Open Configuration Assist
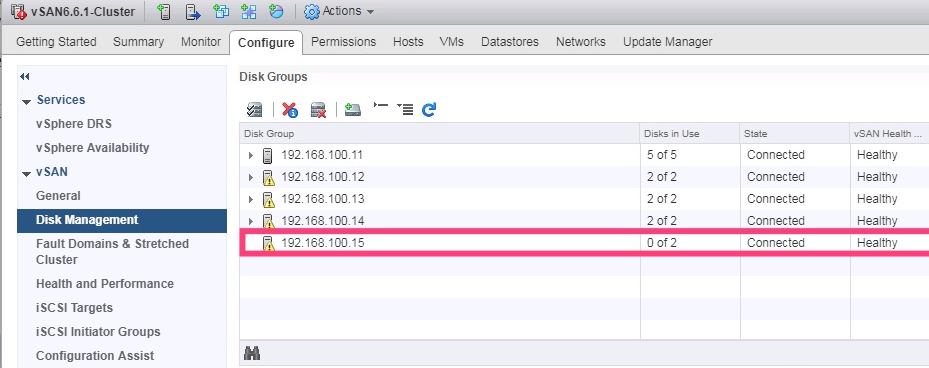The width and height of the screenshot is (929, 368). coord(95,356)
